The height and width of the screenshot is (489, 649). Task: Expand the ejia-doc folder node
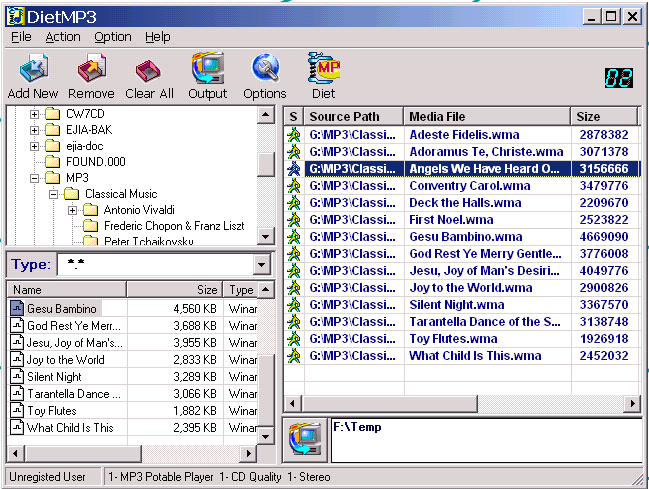click(x=35, y=146)
